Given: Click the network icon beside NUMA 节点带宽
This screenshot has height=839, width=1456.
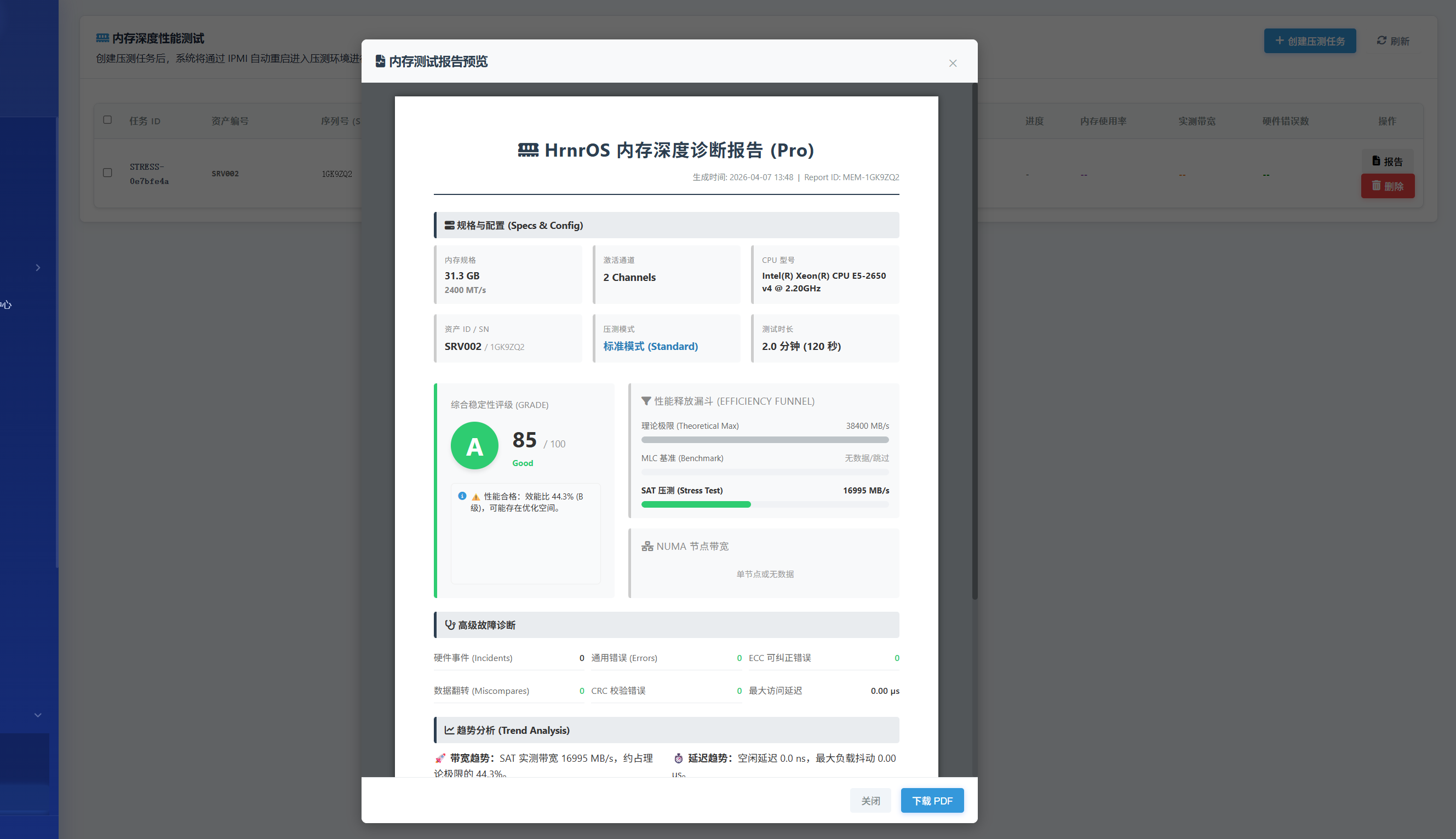Looking at the screenshot, I should pyautogui.click(x=647, y=545).
